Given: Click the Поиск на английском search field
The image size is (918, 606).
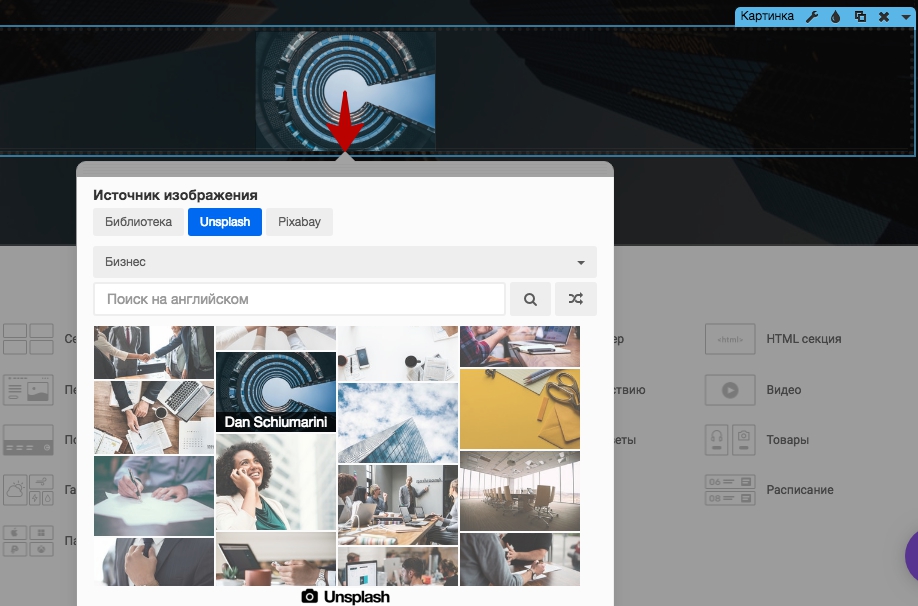Looking at the screenshot, I should pos(299,299).
